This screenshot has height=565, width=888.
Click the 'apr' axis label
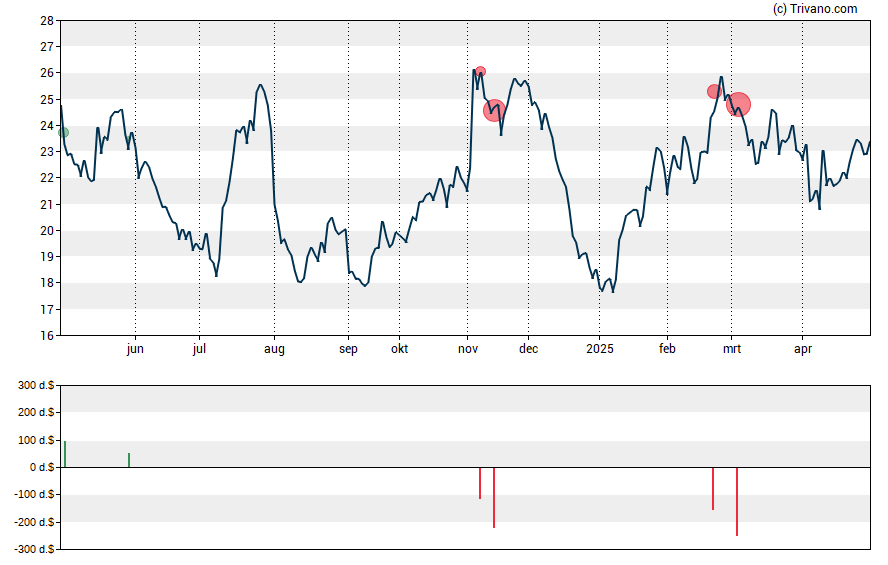point(802,349)
